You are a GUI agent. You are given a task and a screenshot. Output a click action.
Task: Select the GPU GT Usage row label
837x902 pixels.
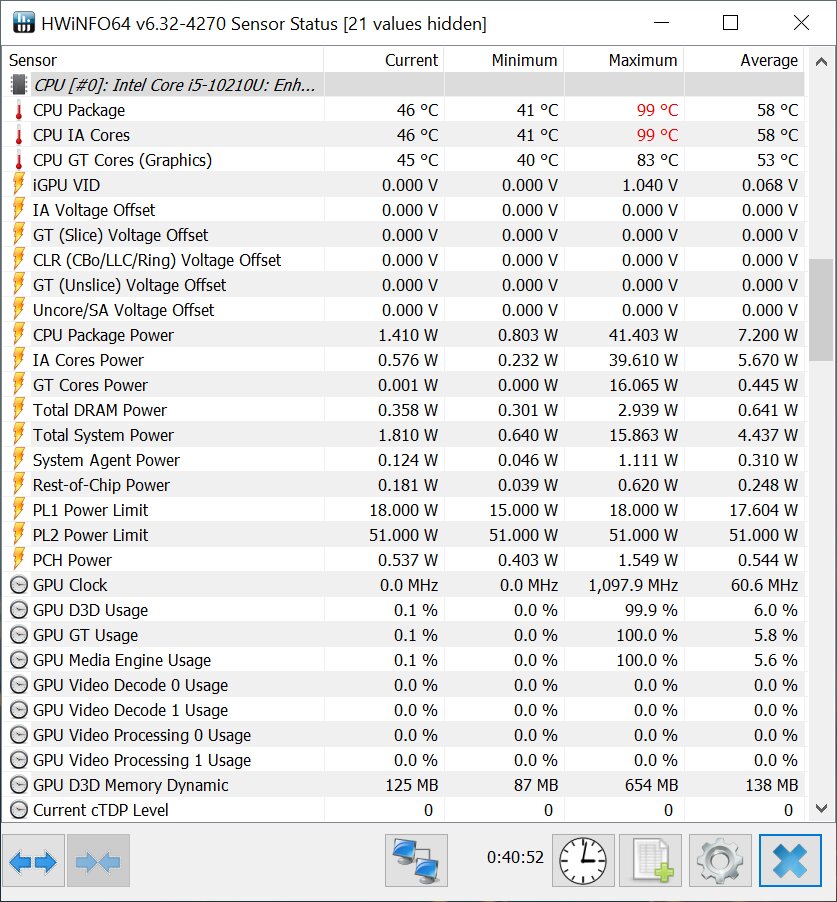[85, 635]
